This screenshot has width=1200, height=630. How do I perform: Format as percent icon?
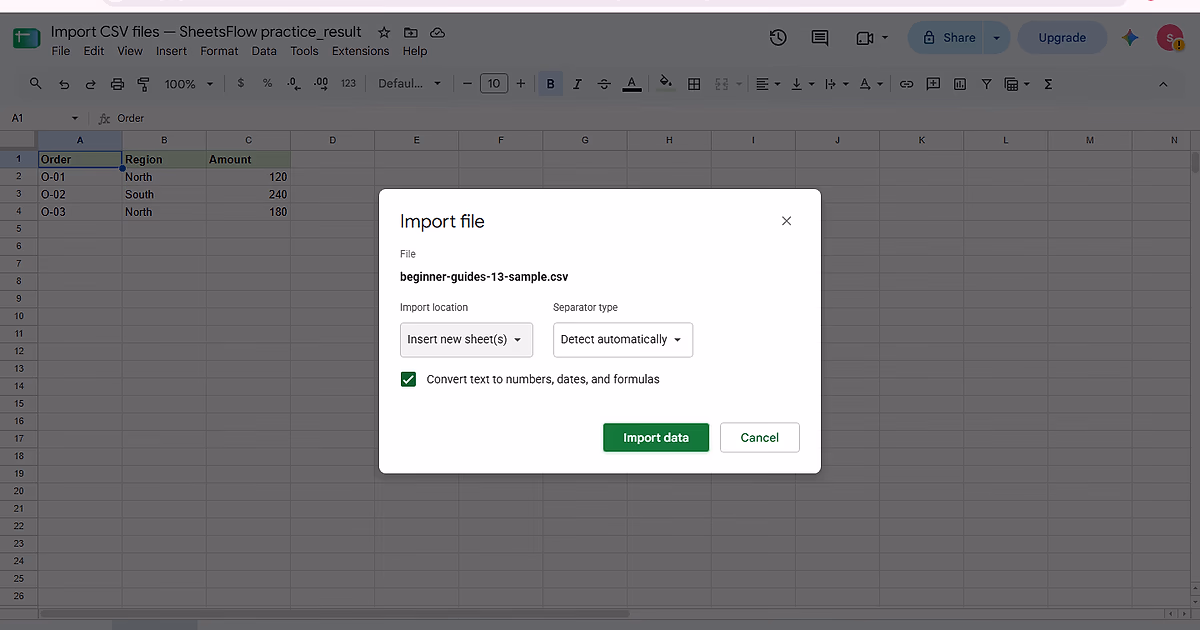click(267, 84)
